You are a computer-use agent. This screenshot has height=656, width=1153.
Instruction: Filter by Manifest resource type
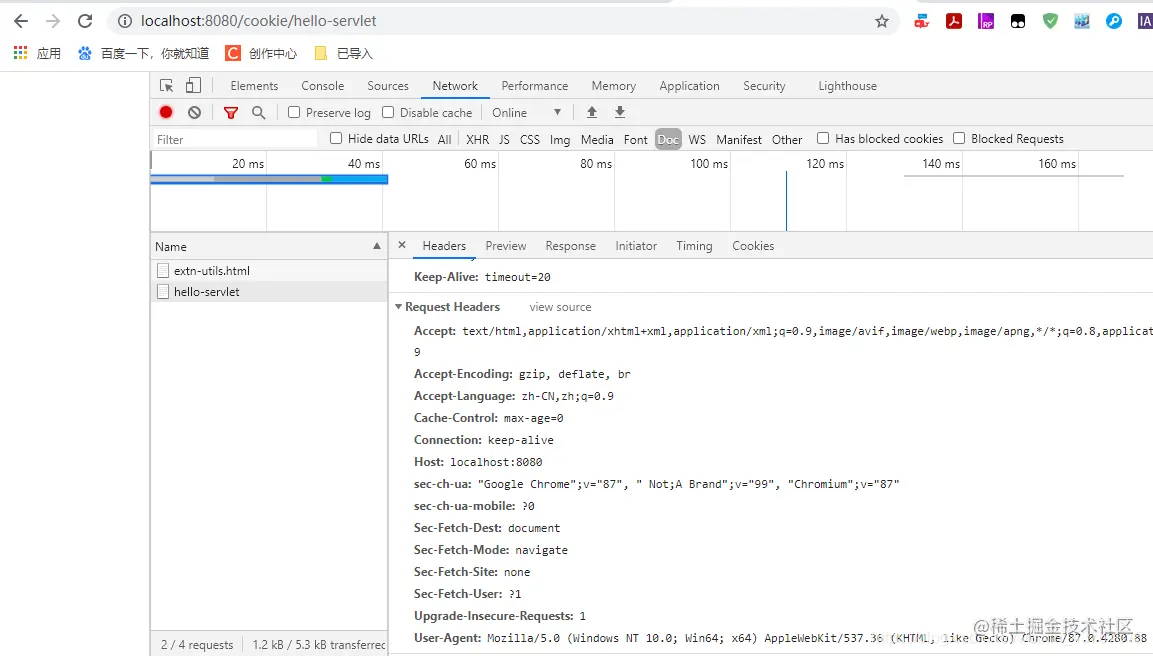[x=739, y=139]
